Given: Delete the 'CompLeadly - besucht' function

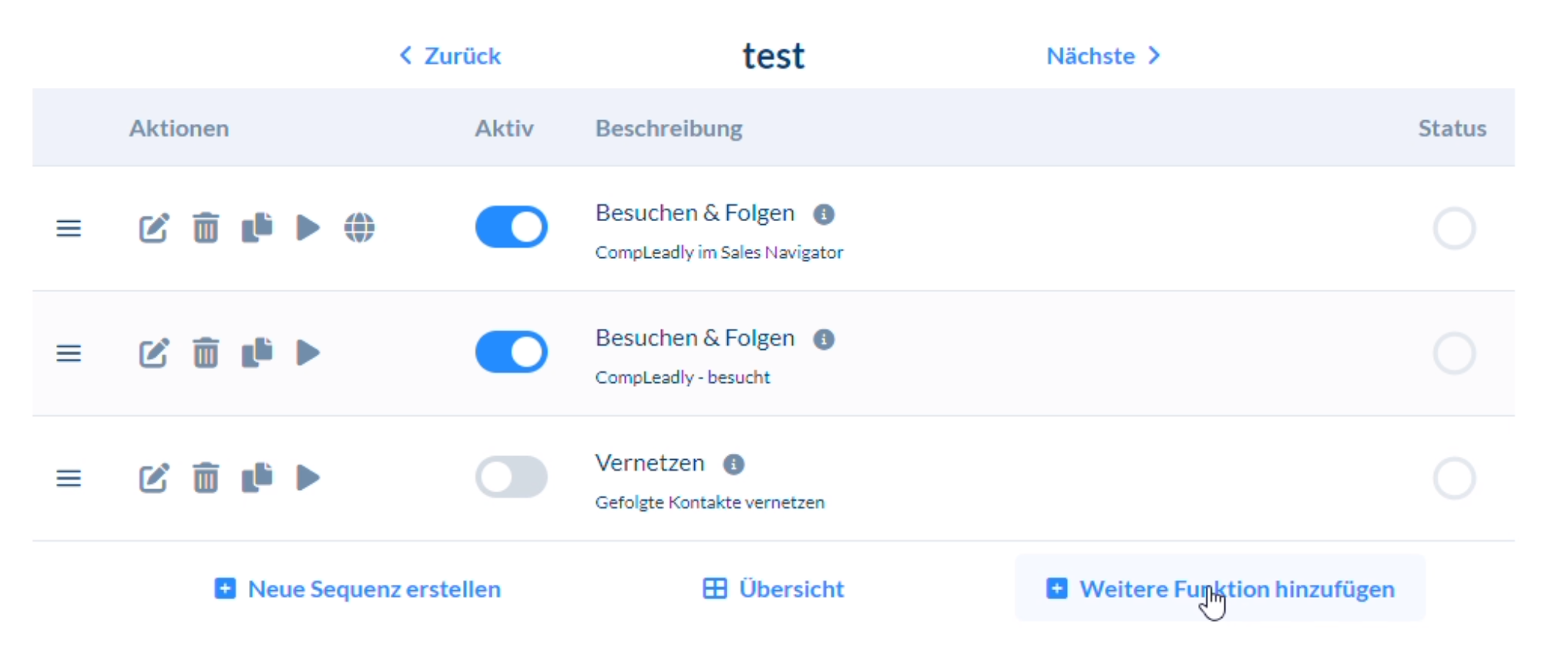Looking at the screenshot, I should pyautogui.click(x=205, y=354).
